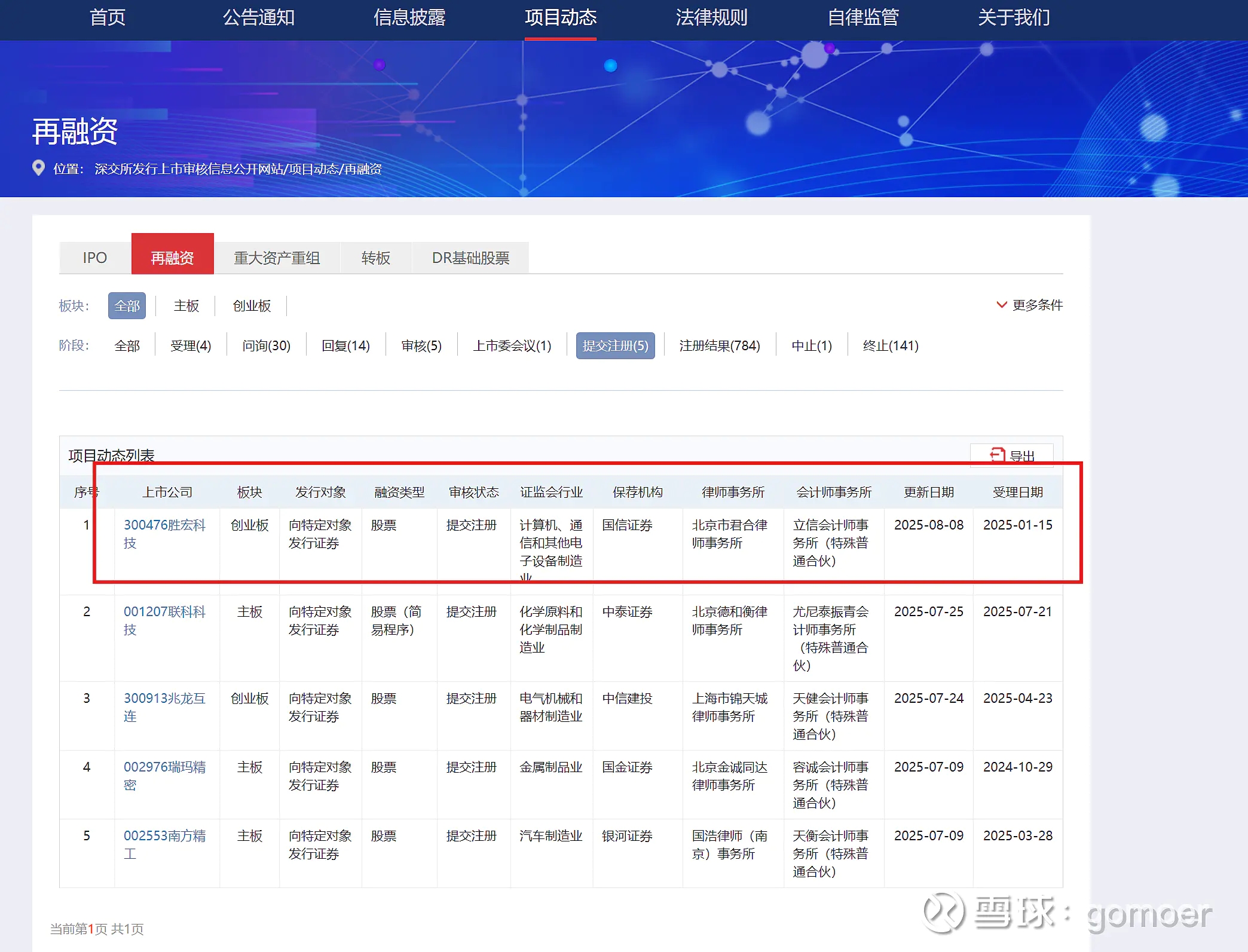Click 汽车制造业 industry cell

click(x=551, y=835)
